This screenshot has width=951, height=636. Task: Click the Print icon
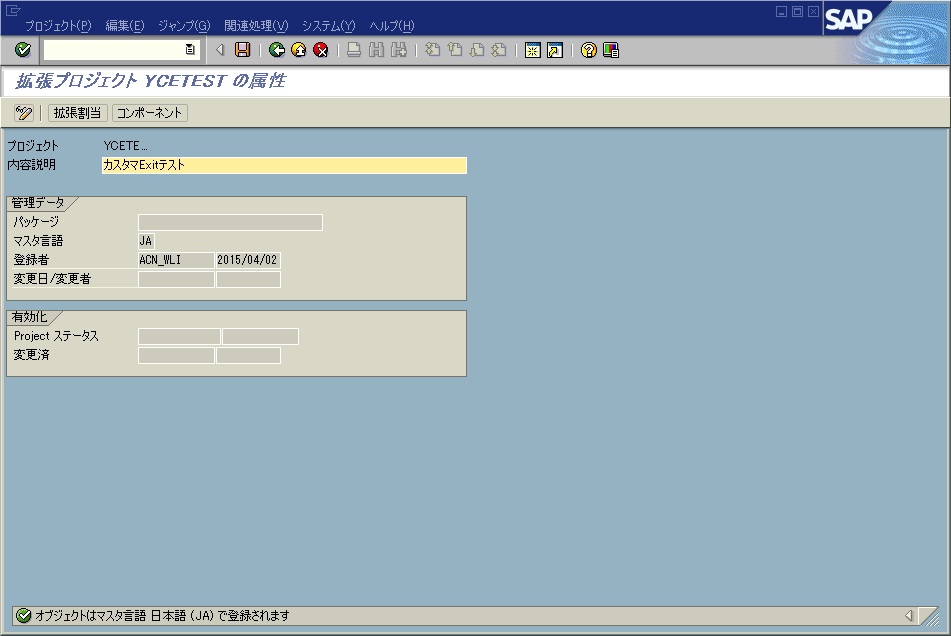pyautogui.click(x=352, y=49)
